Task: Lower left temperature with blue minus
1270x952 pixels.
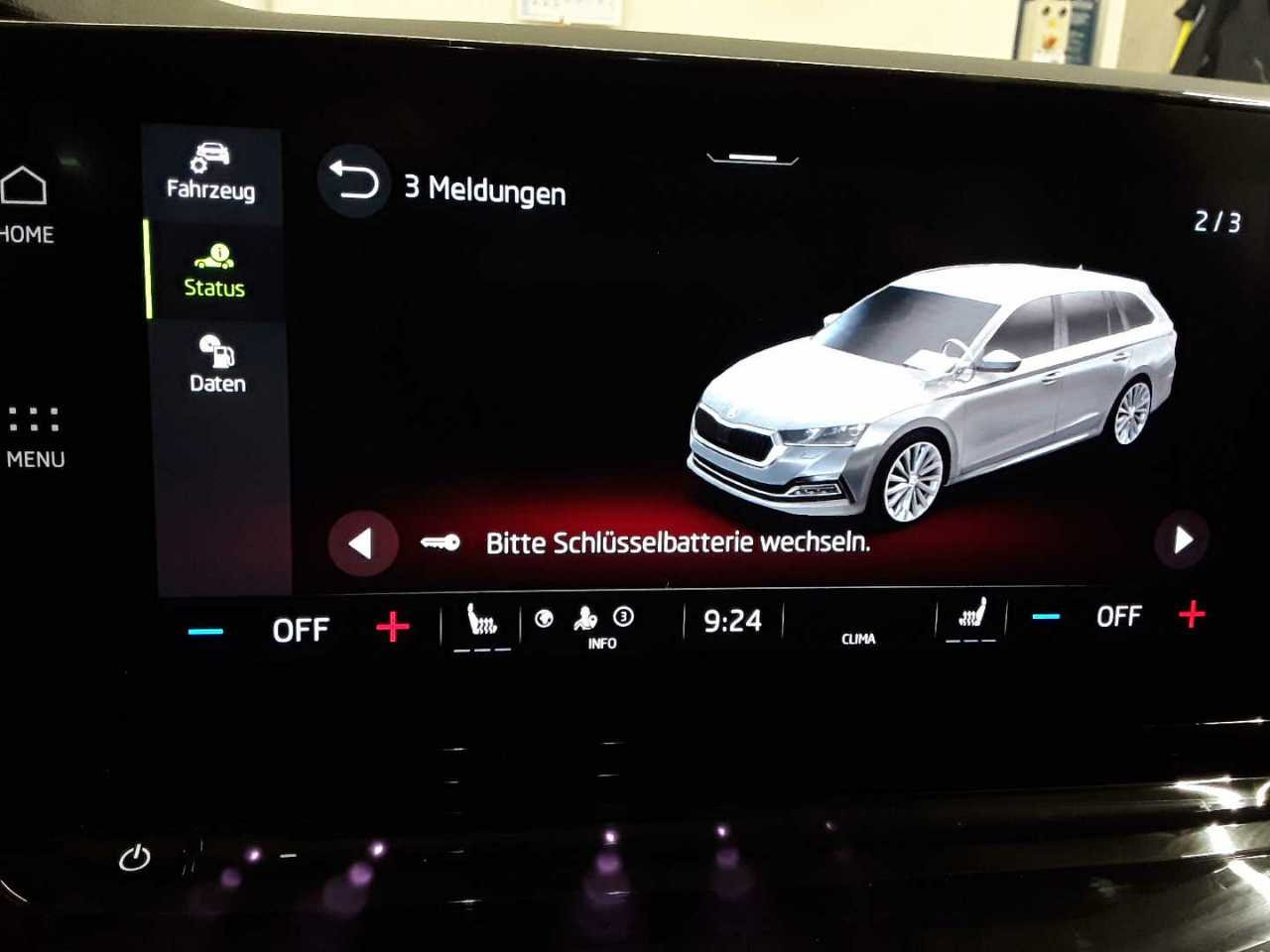Action: click(205, 631)
